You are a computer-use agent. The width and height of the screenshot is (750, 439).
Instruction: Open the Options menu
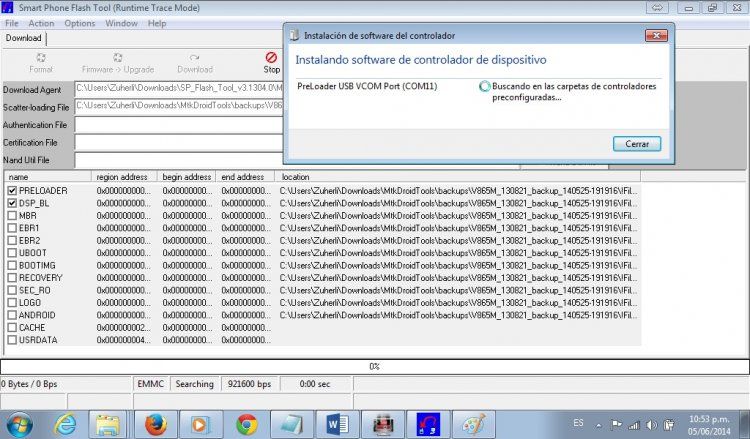pos(79,23)
